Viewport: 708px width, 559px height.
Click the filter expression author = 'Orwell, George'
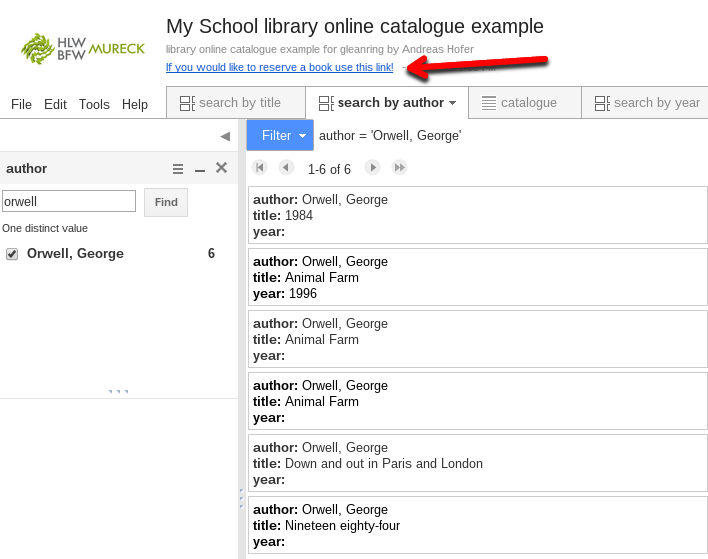click(390, 135)
